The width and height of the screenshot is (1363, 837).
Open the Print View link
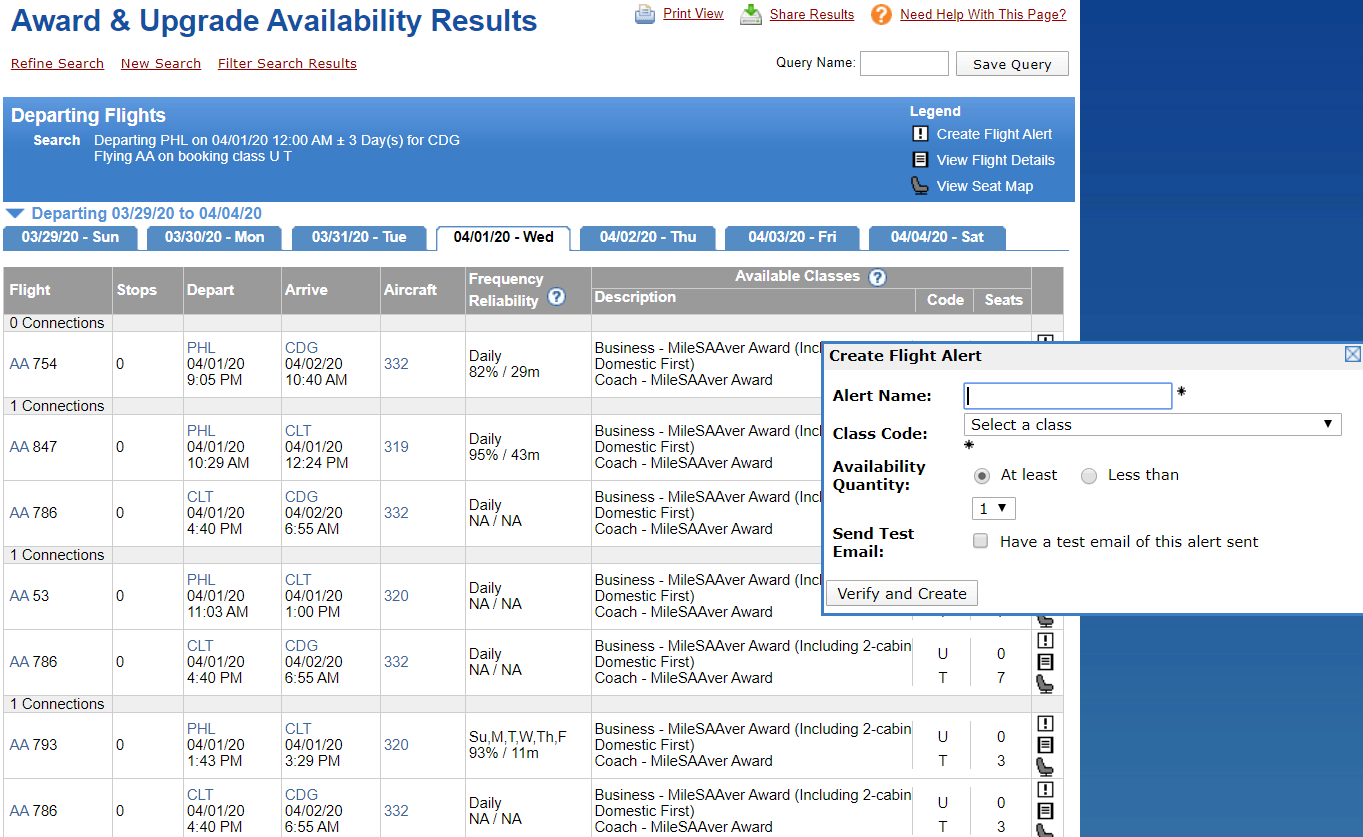[x=693, y=14]
